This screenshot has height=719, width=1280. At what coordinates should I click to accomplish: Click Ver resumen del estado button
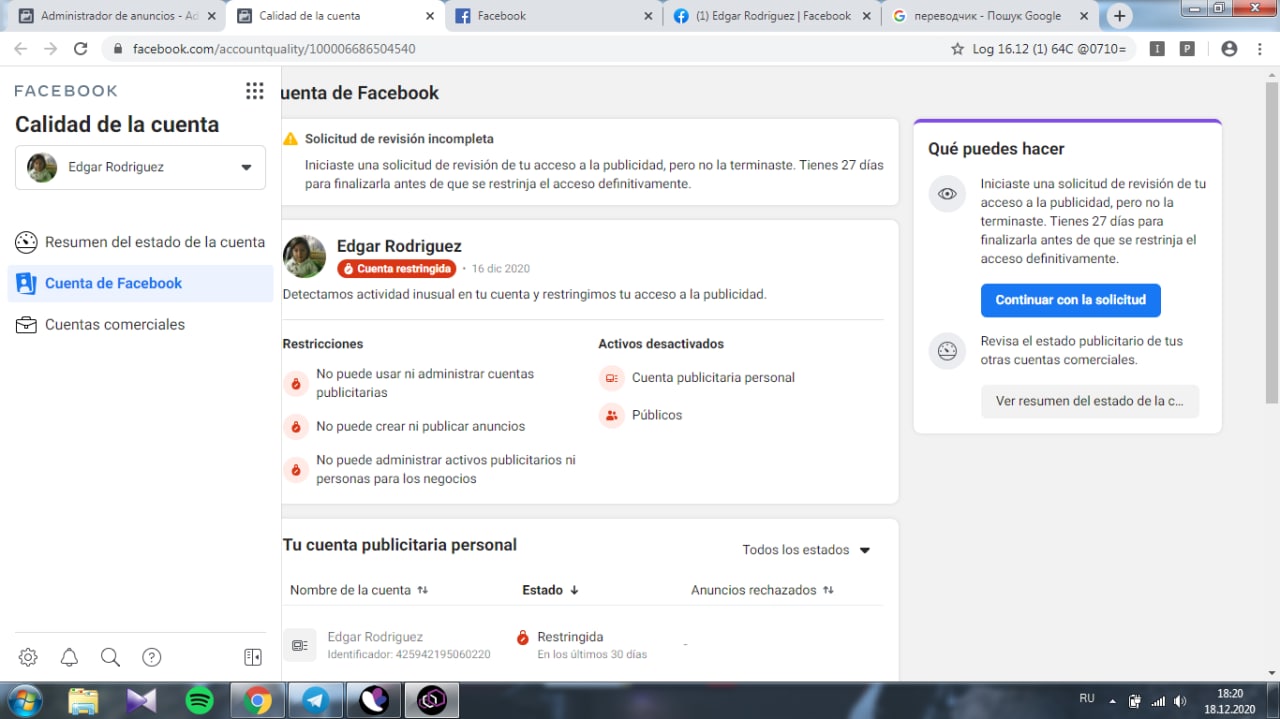point(1089,401)
